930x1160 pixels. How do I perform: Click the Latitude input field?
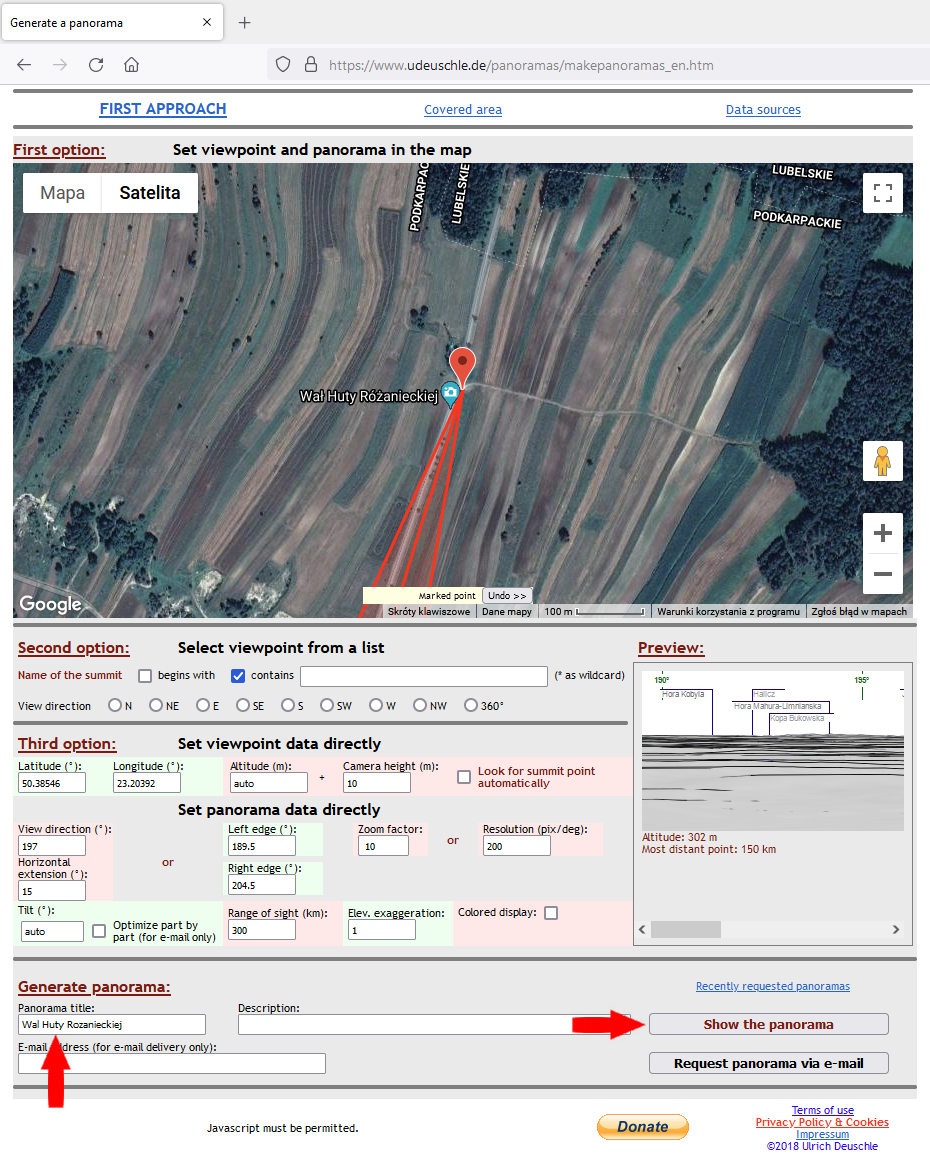[x=52, y=783]
